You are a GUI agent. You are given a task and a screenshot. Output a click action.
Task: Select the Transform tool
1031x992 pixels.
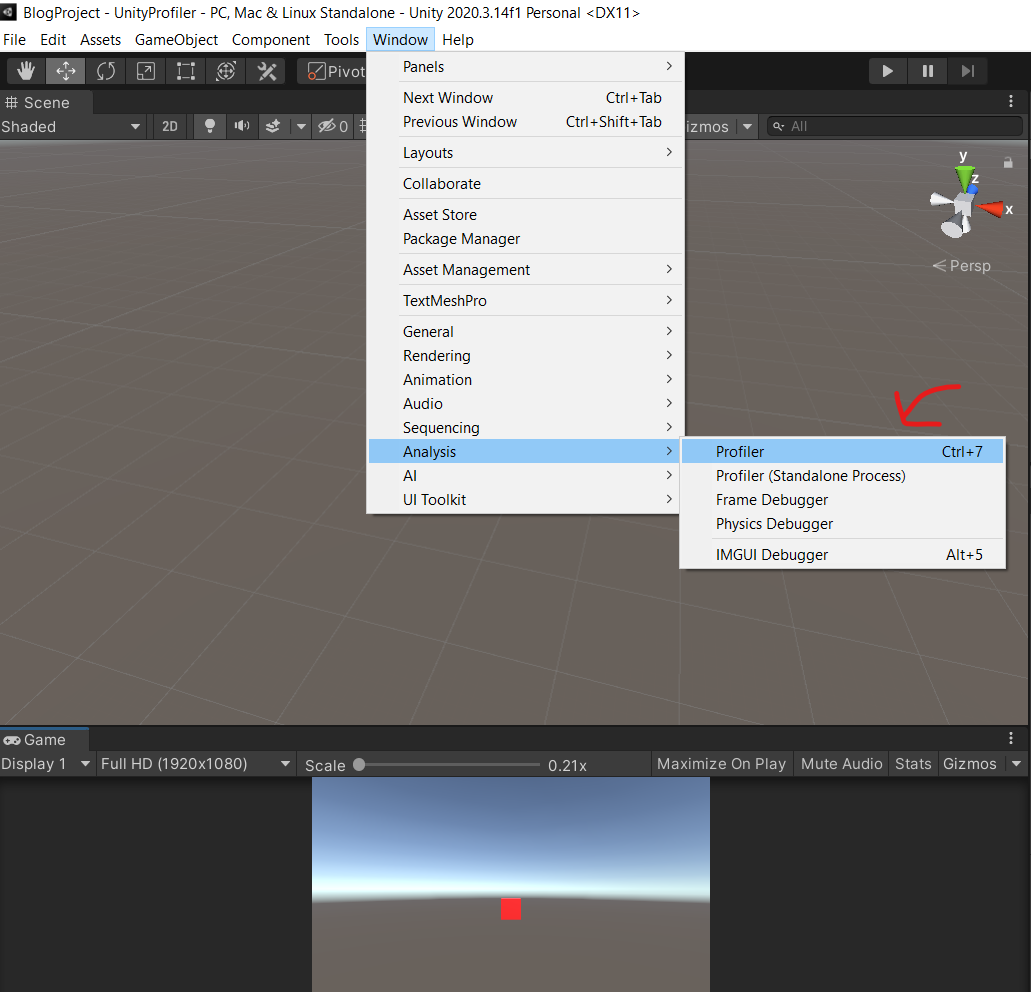click(x=226, y=71)
